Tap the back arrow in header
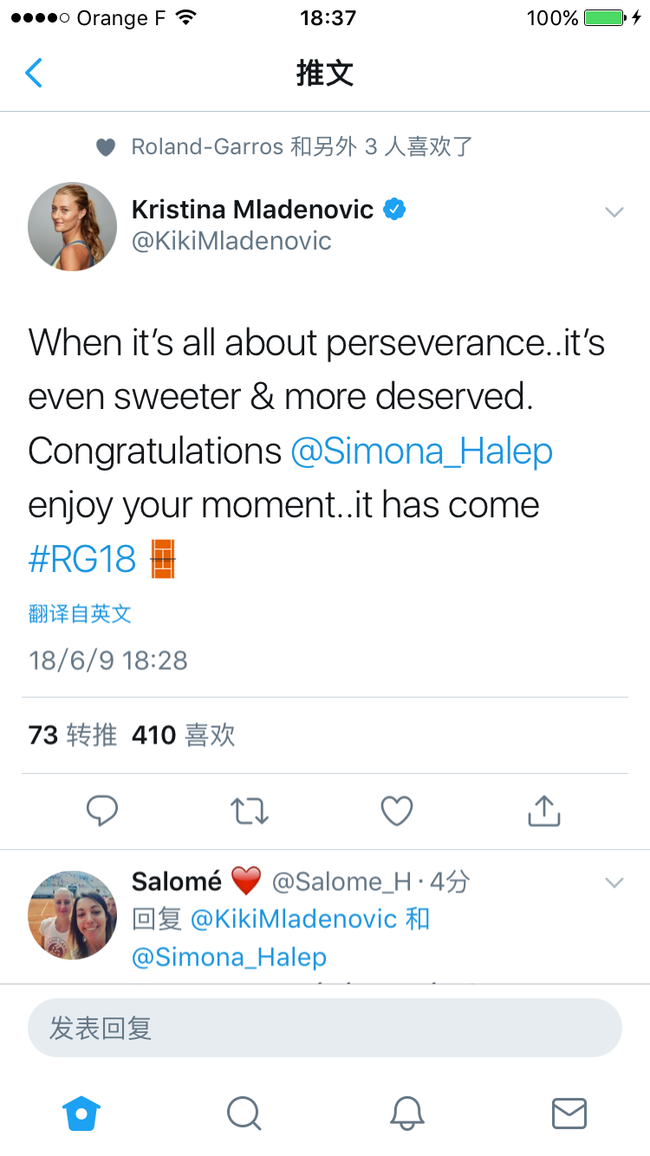650x1156 pixels. [34, 73]
